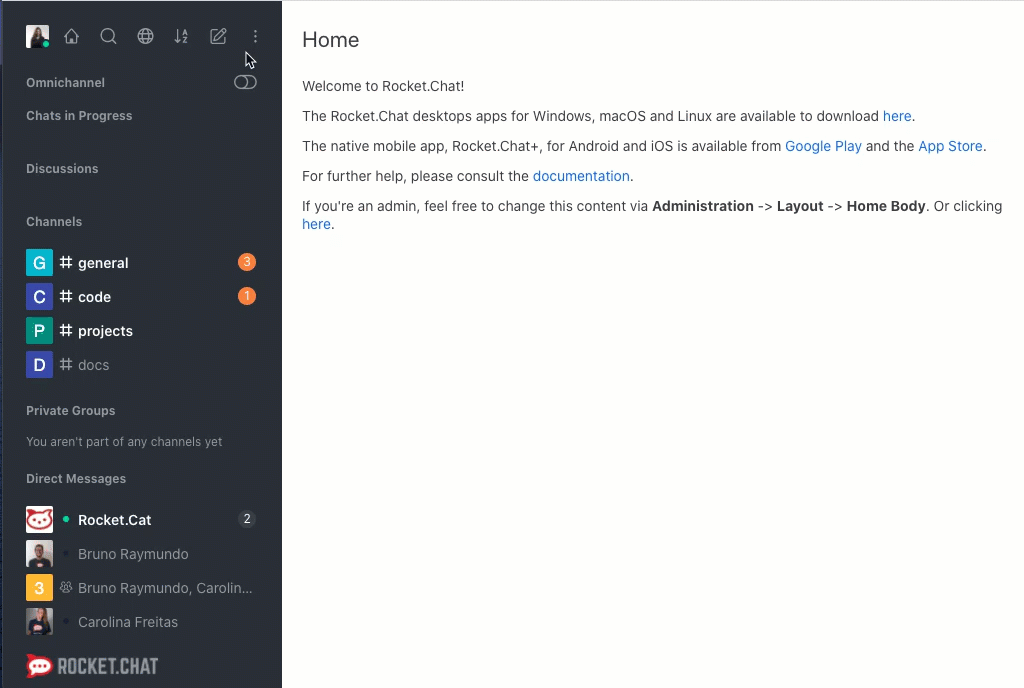Click the hash icon next to code
The width and height of the screenshot is (1024, 688).
66,296
